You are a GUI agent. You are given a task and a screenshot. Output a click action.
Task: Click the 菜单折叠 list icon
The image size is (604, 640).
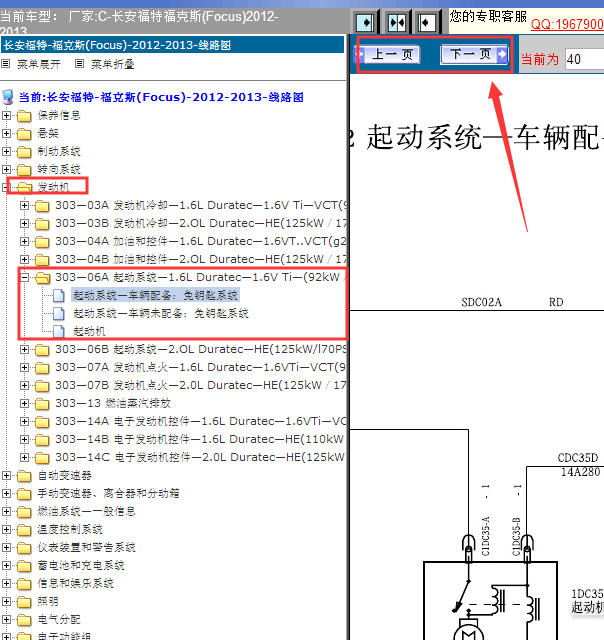(x=80, y=64)
